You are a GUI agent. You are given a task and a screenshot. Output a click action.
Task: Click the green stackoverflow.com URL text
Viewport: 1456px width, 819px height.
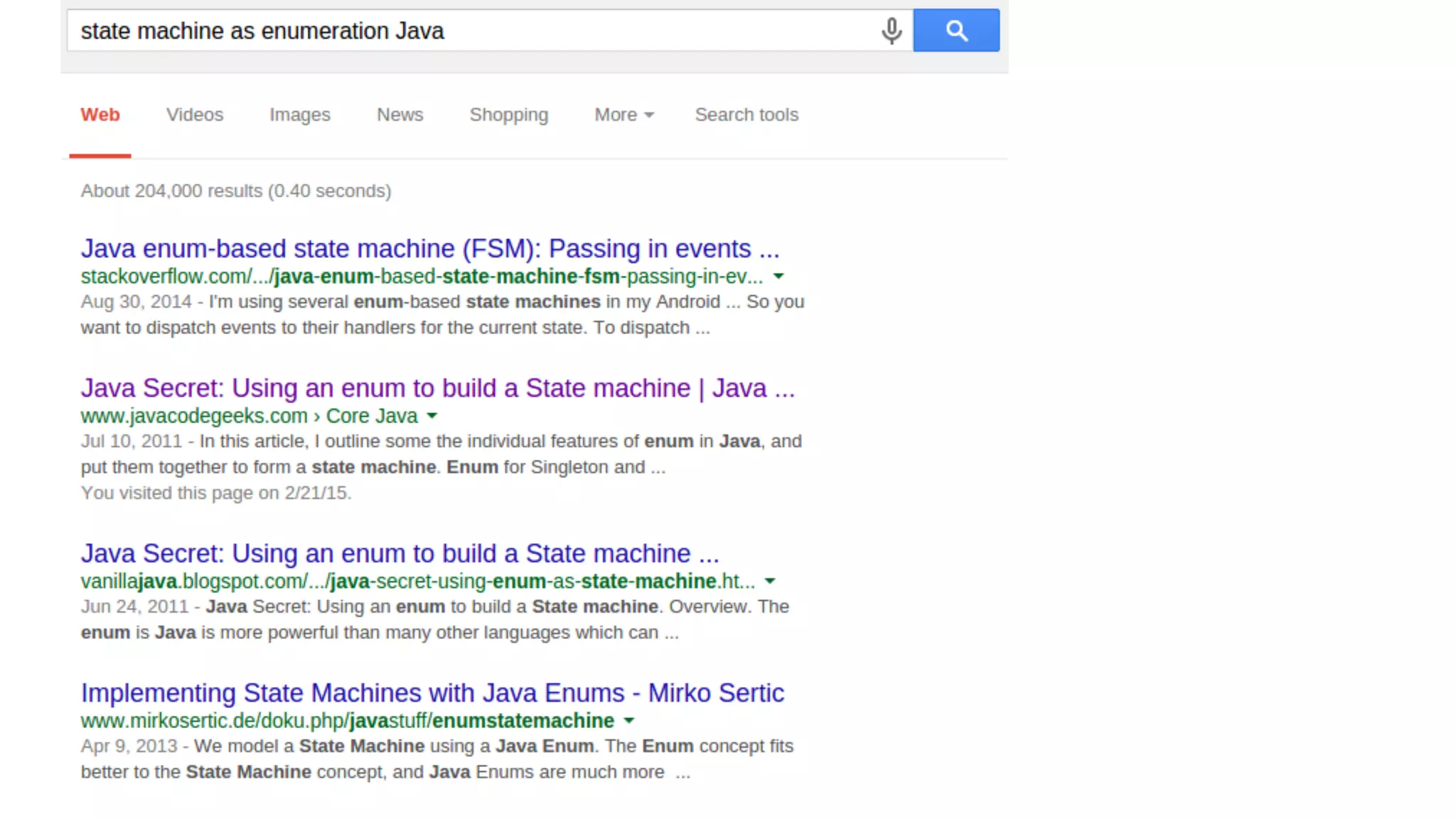click(421, 277)
